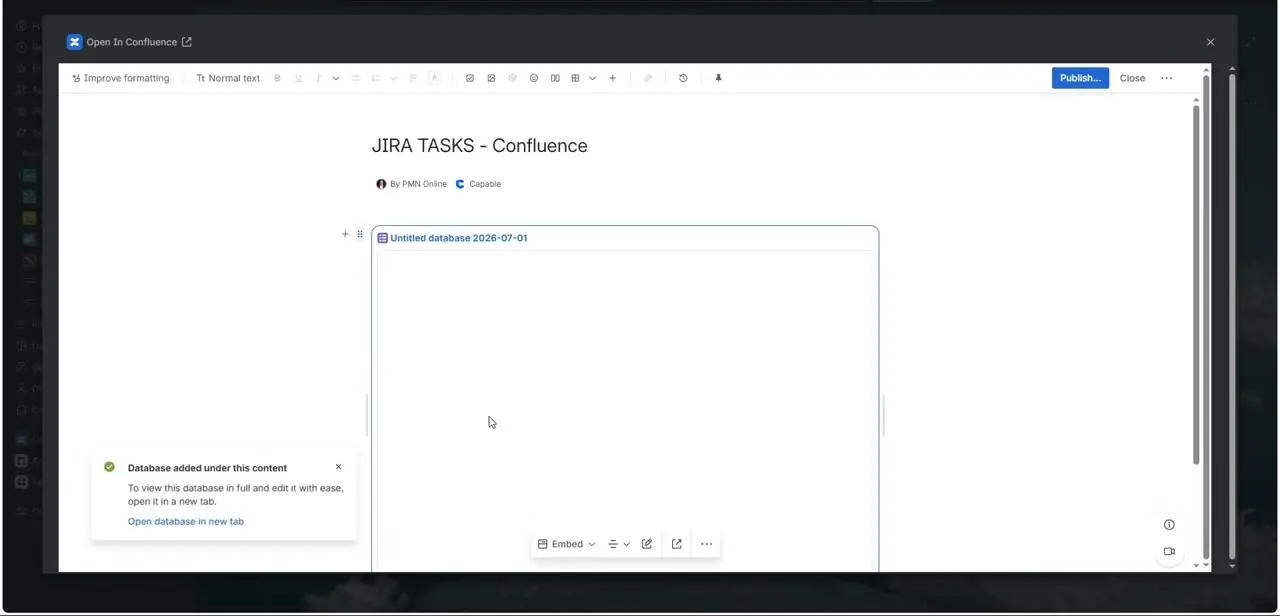This screenshot has width=1280, height=616.
Task: Click the video record icon
Action: 1169,551
